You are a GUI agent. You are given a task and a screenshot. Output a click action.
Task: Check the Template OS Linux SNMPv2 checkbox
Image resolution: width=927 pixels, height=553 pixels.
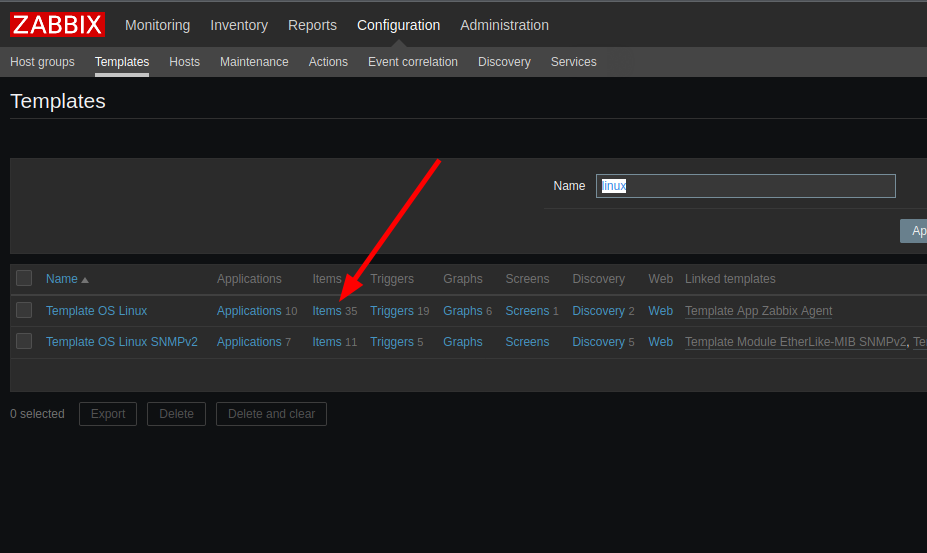pos(24,341)
